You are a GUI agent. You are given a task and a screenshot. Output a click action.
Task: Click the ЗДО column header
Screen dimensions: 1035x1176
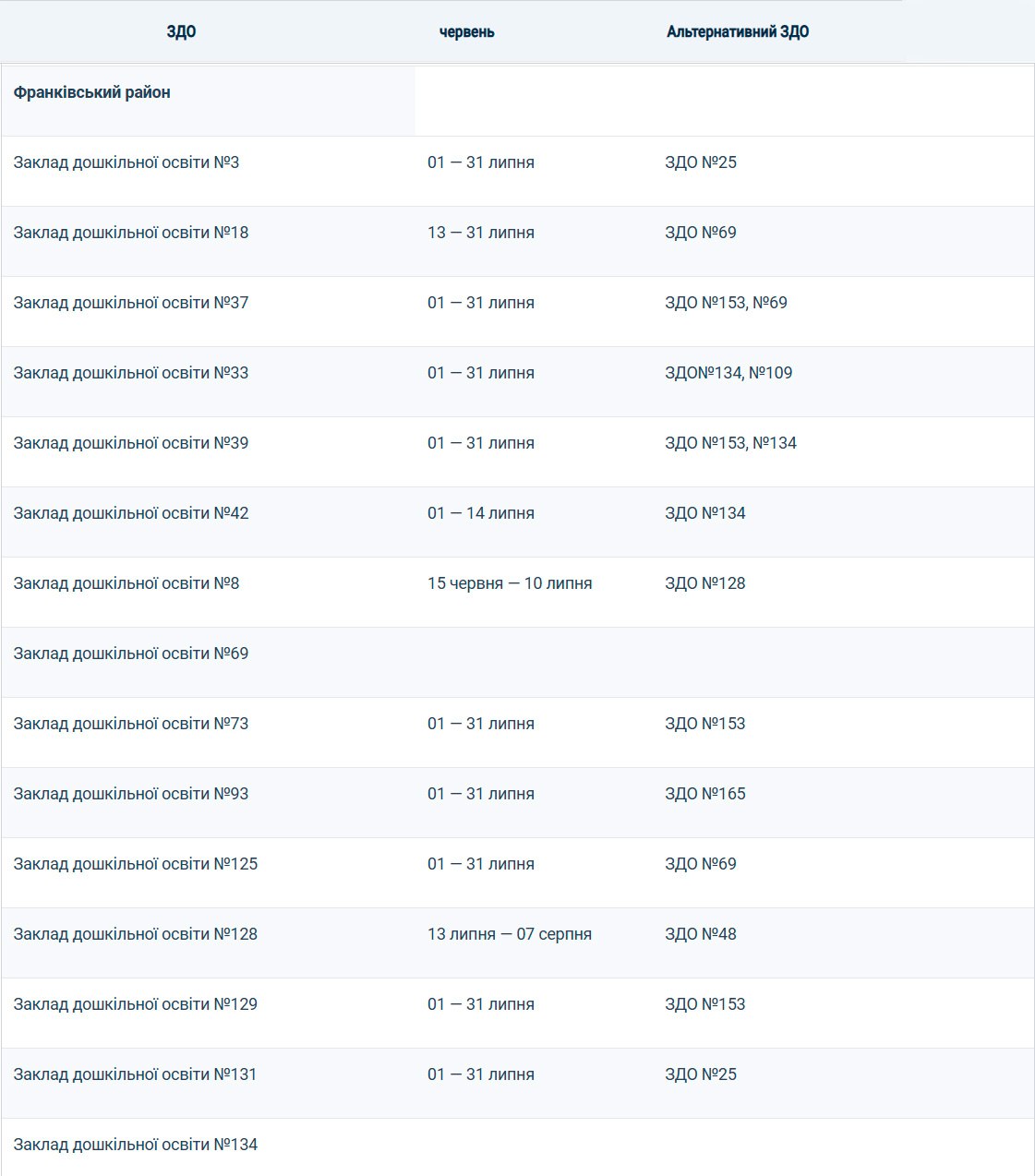point(181,31)
